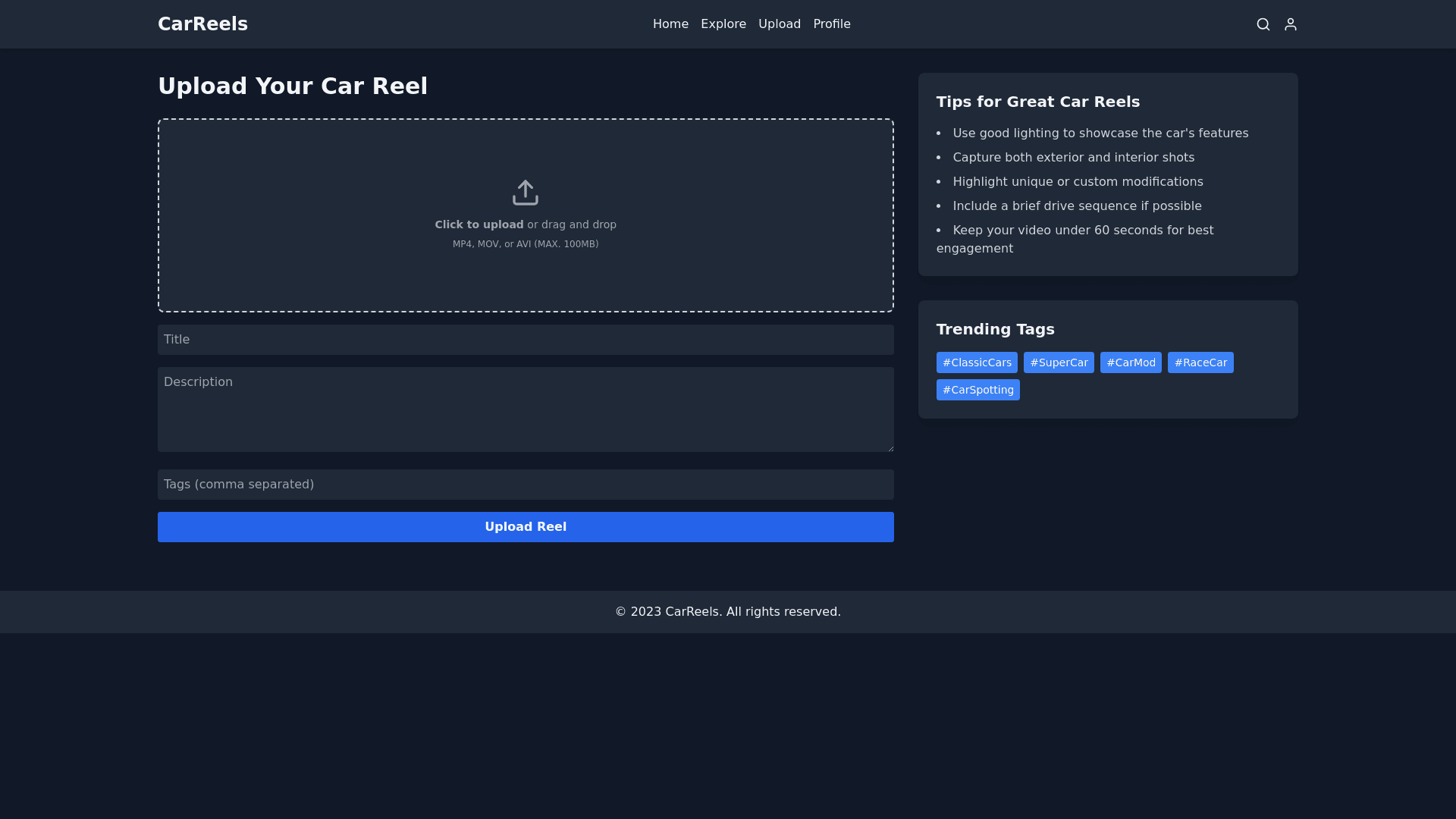Select the #ClassicCars trending tag

coord(976,362)
